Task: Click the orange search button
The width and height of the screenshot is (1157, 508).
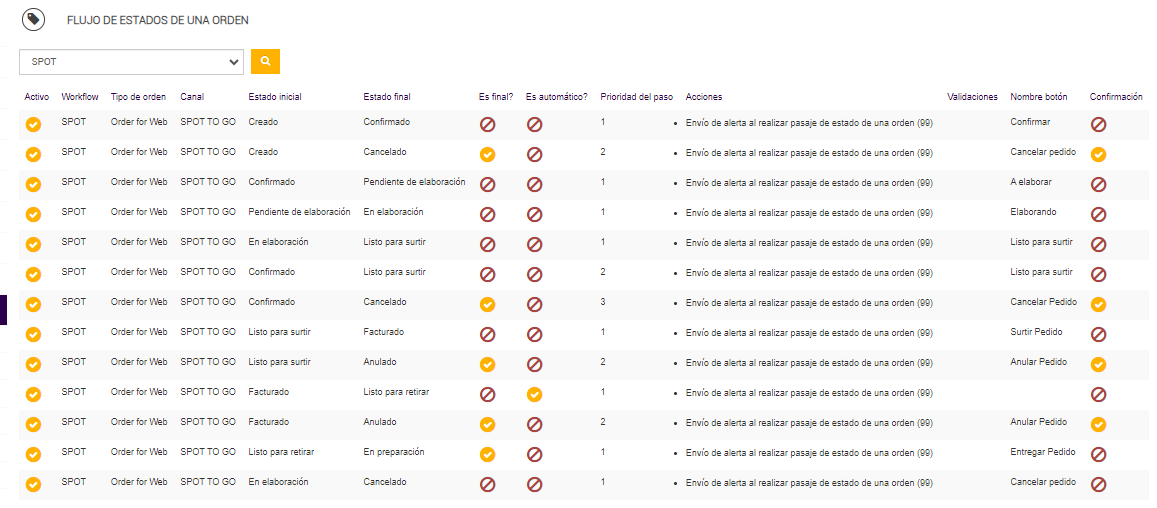Action: pos(265,61)
